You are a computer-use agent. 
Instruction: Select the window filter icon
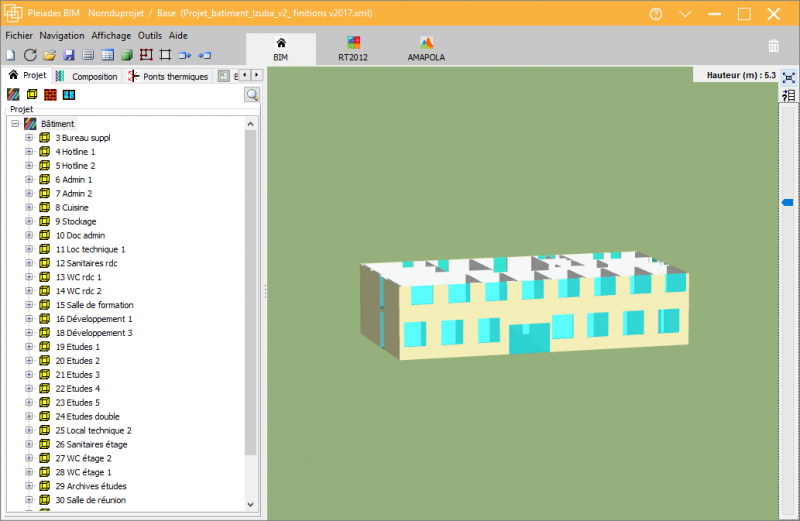69,95
